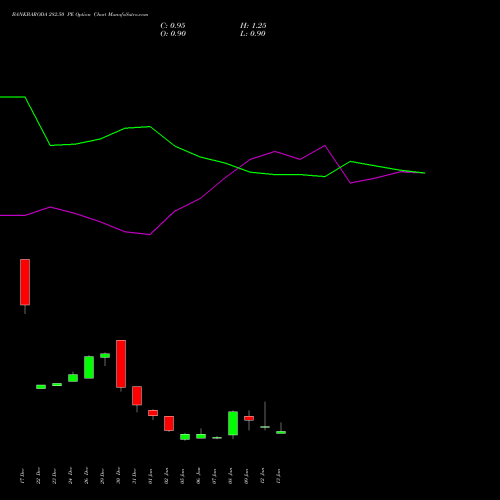This screenshot has width=500, height=500.
Task: Select the tall red candlestick above 17 Dec
Action: click(25, 282)
